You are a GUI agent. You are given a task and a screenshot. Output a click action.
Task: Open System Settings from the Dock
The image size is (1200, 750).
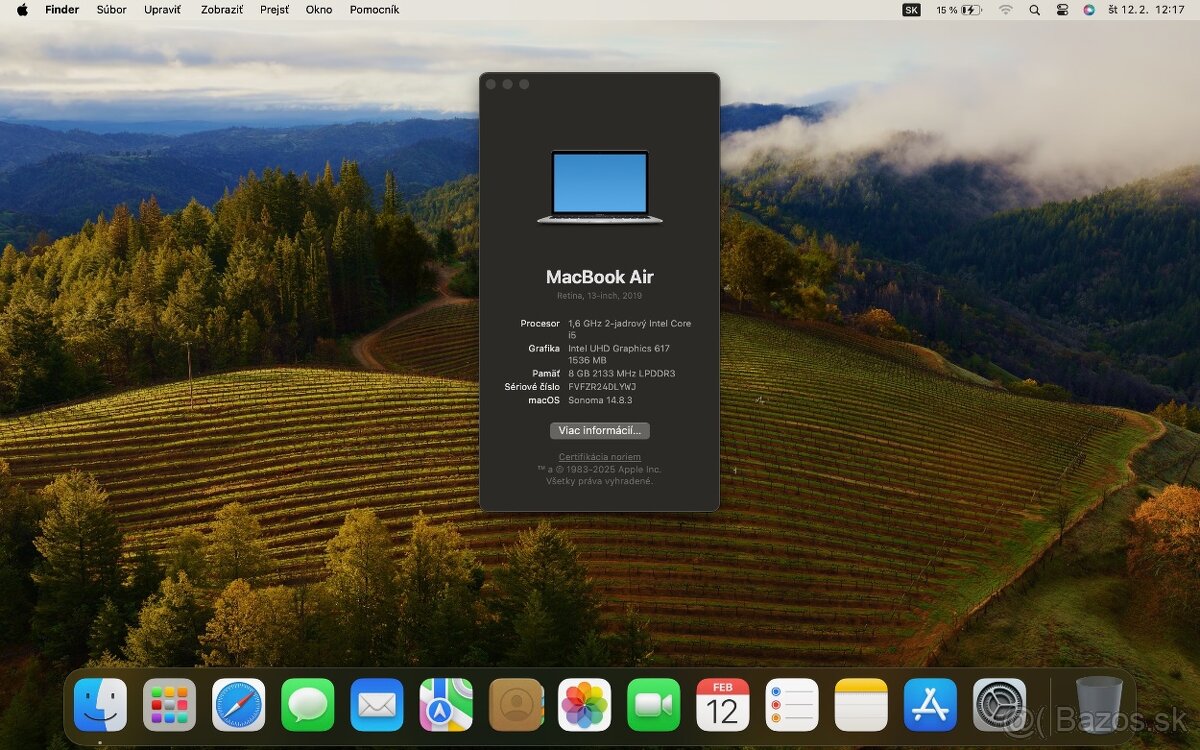999,705
